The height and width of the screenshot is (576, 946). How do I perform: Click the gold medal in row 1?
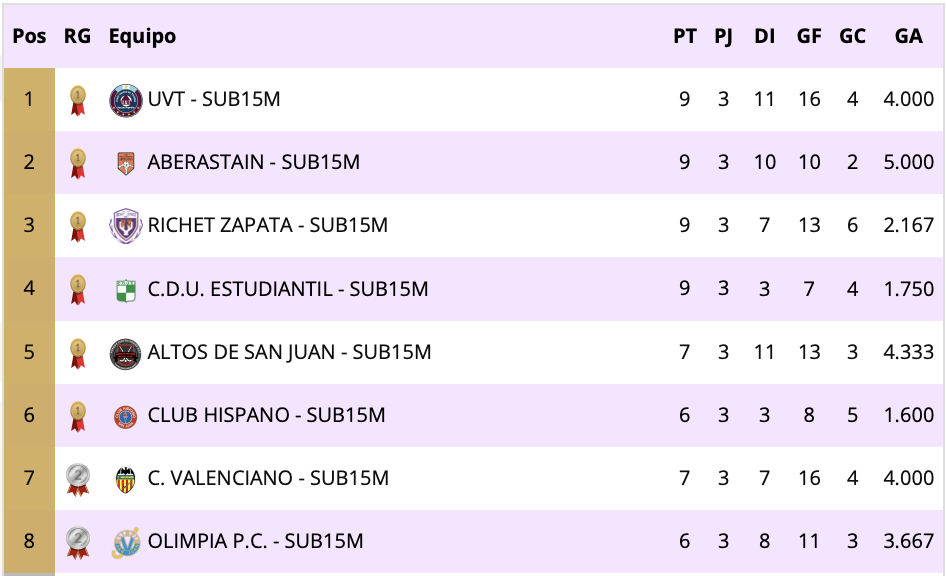point(77,99)
